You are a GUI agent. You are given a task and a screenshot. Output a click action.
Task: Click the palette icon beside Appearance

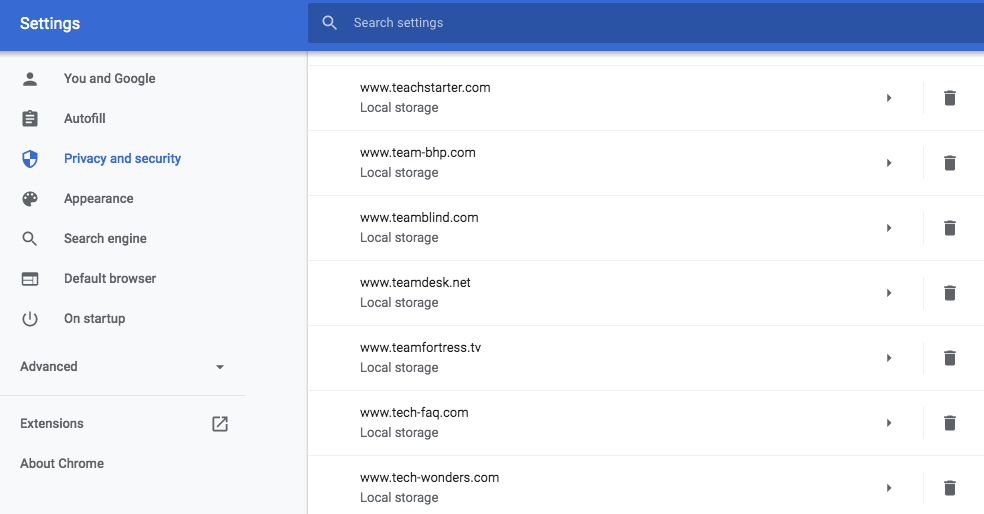coord(29,199)
